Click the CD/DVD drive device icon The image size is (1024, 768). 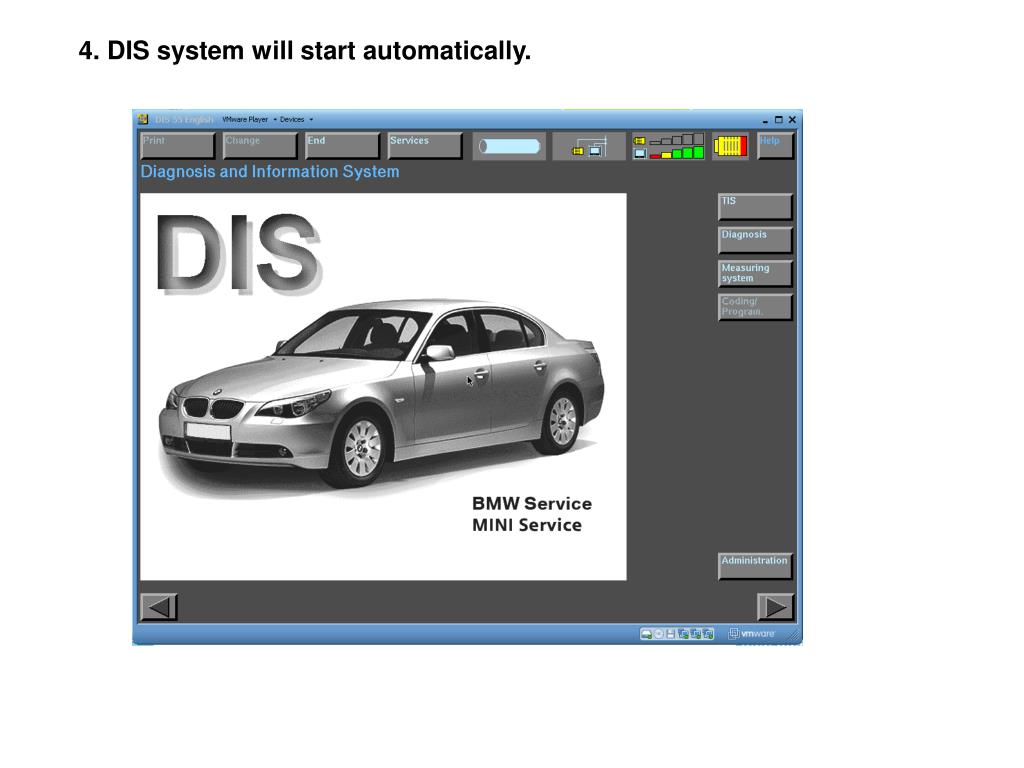coord(659,633)
